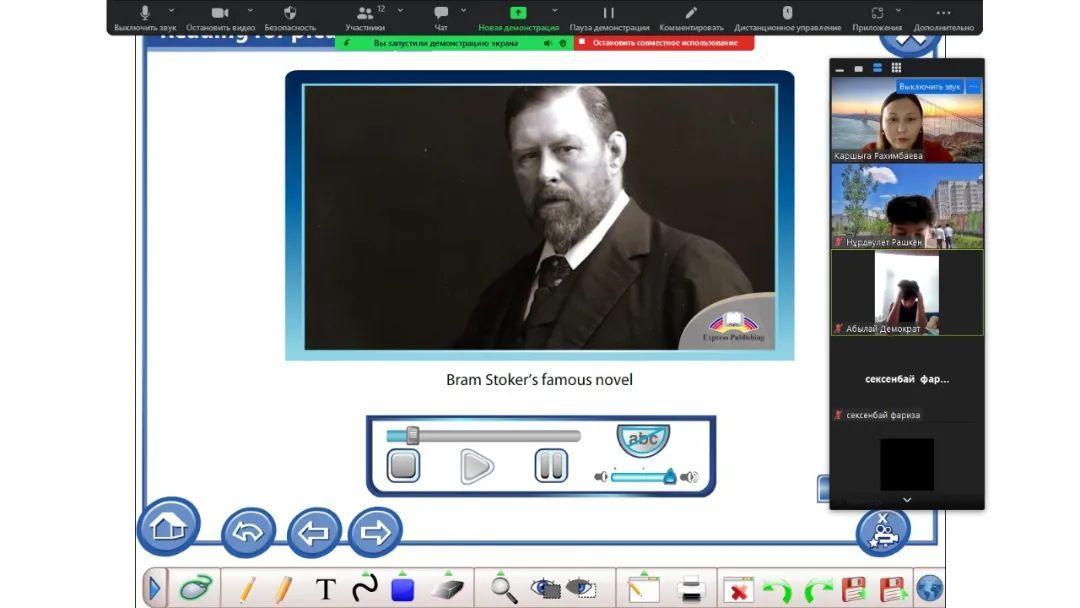Open Дополнительно more options menu
1080x608 pixels.
coord(944,17)
